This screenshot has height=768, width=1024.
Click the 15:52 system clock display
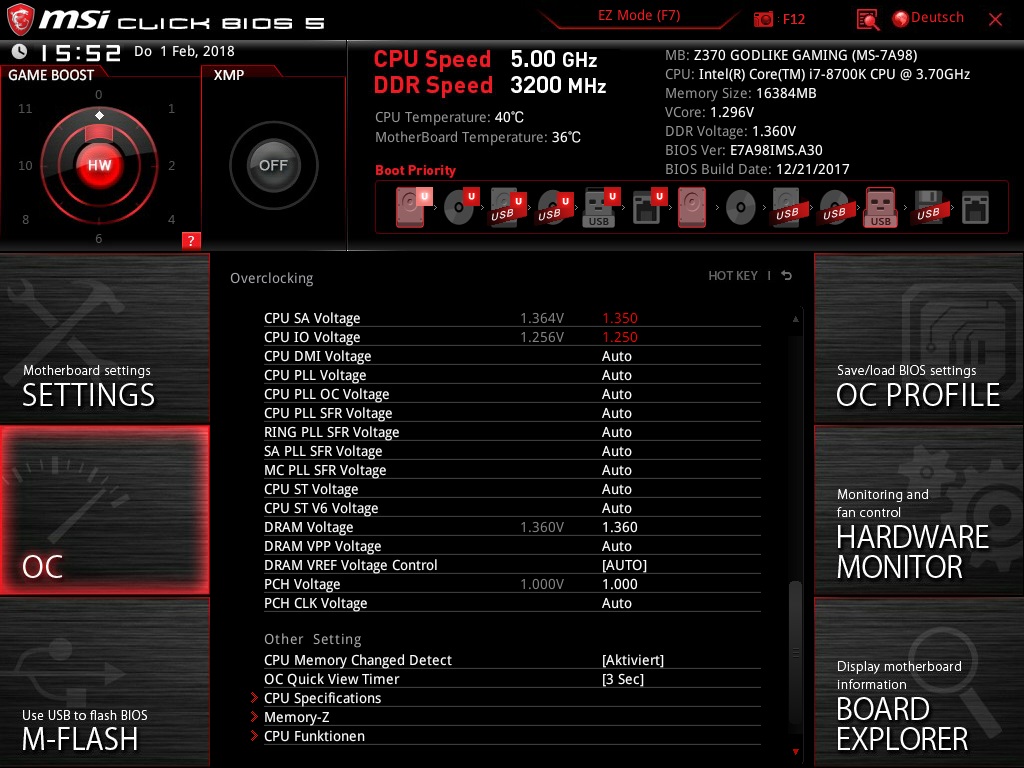point(80,52)
